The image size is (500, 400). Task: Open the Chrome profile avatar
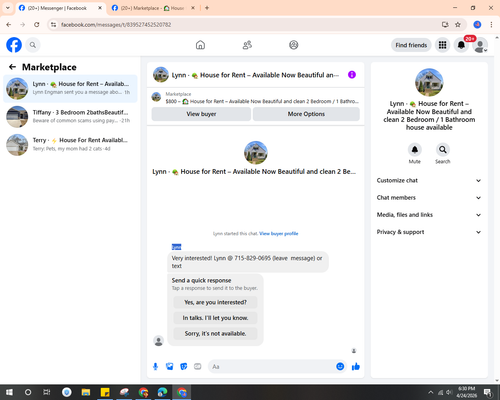pyautogui.click(x=477, y=25)
